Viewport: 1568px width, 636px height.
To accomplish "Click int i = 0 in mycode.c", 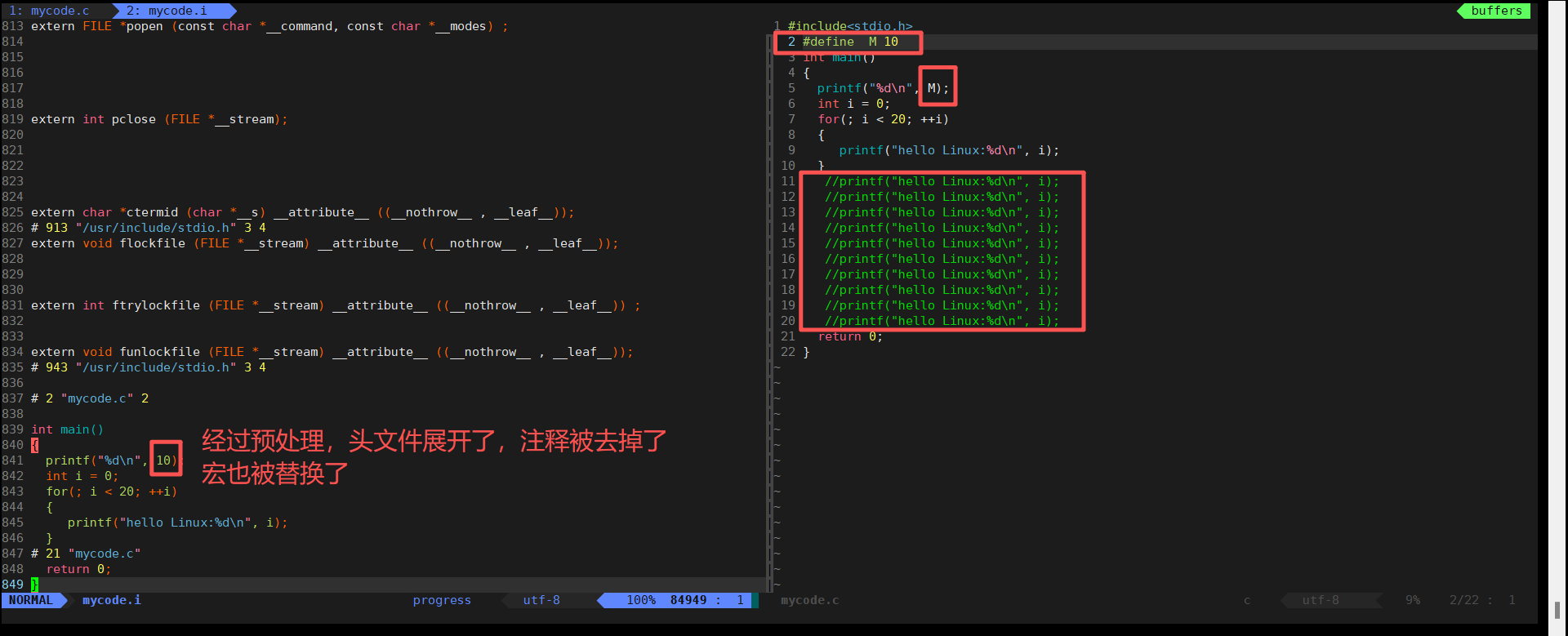I will coord(854,104).
